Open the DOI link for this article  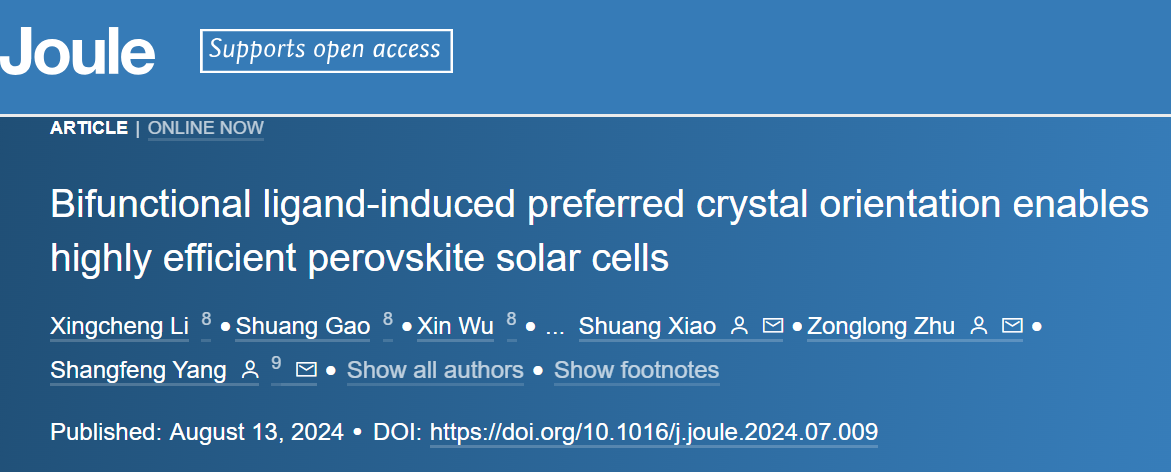[x=654, y=432]
